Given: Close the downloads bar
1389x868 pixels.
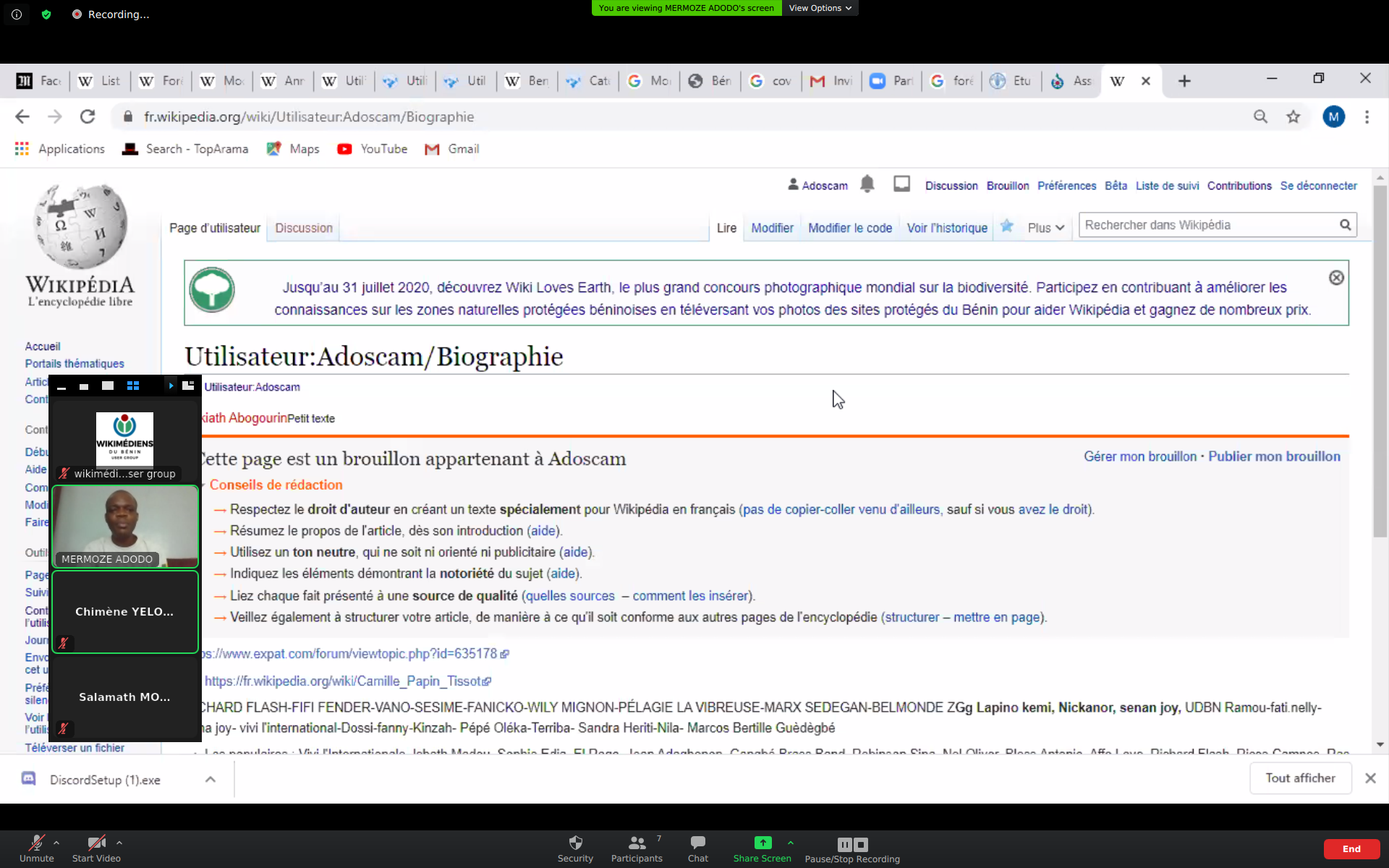Looking at the screenshot, I should 1370,778.
